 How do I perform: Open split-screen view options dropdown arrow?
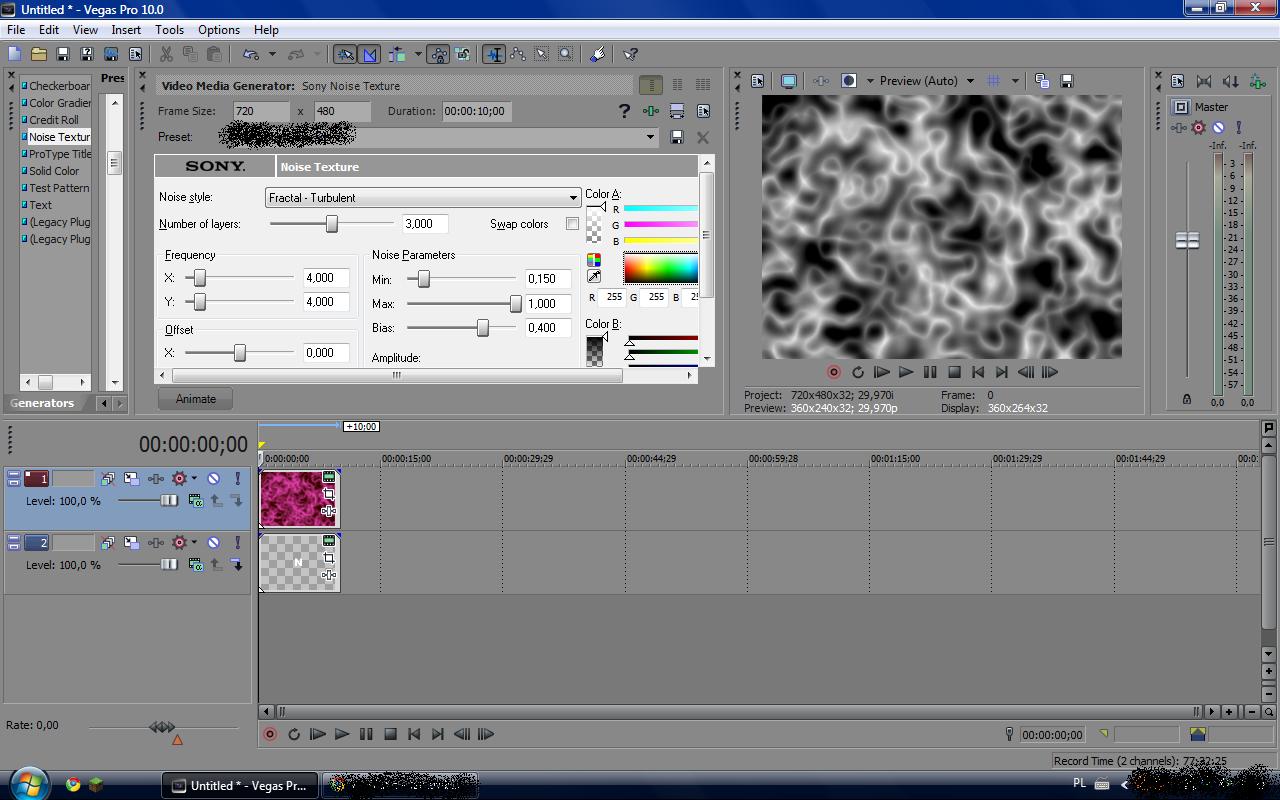[x=870, y=81]
